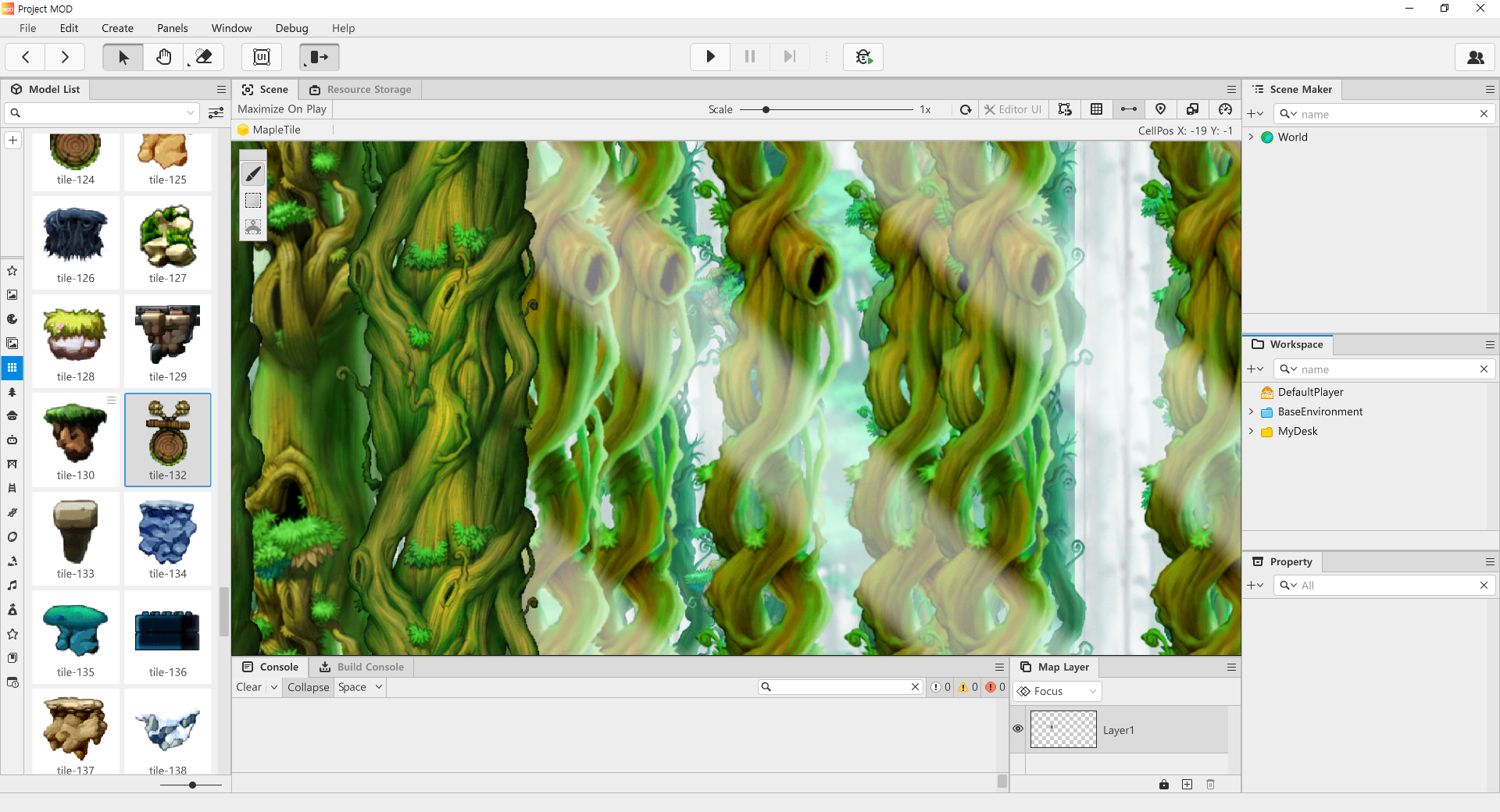Open the Space dropdown in Console

[x=361, y=687]
